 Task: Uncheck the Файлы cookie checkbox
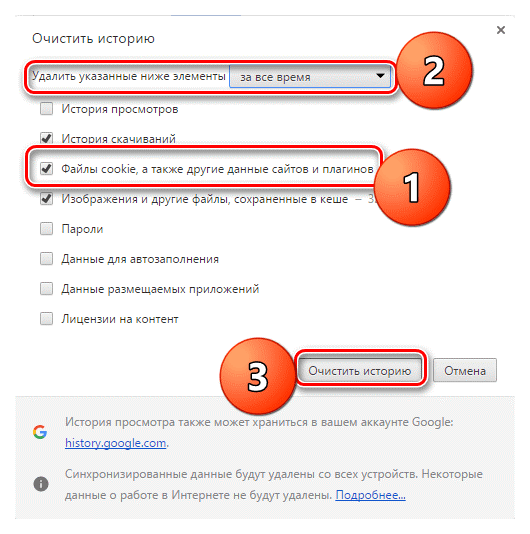[x=46, y=169]
